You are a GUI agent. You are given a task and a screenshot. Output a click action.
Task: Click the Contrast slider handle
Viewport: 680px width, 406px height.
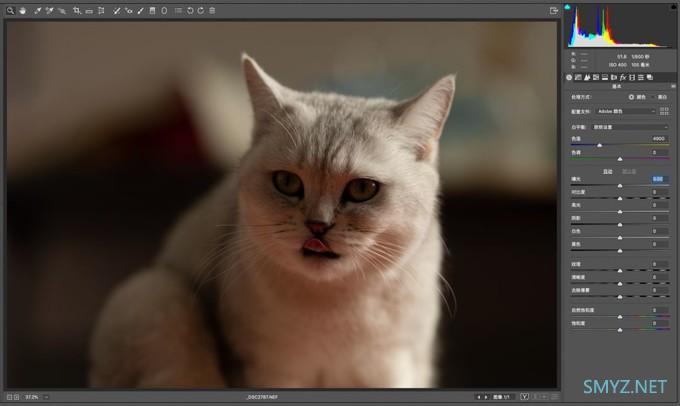point(620,199)
